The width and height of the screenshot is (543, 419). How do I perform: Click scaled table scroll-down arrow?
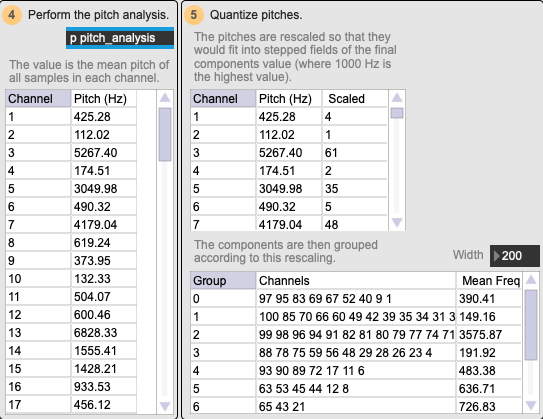(397, 222)
